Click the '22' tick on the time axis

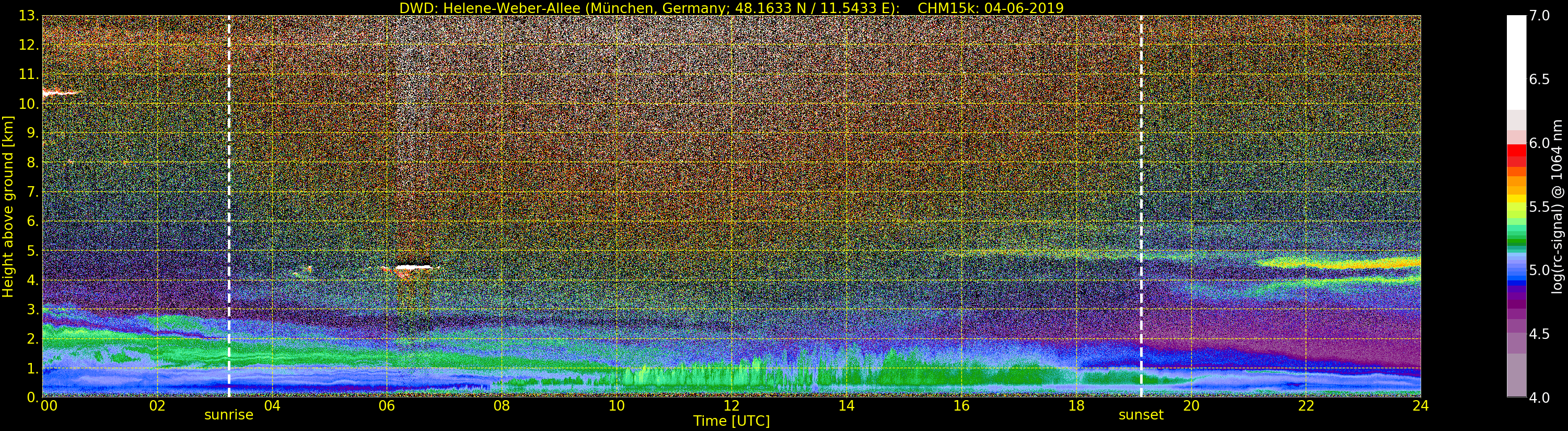[x=1306, y=405]
